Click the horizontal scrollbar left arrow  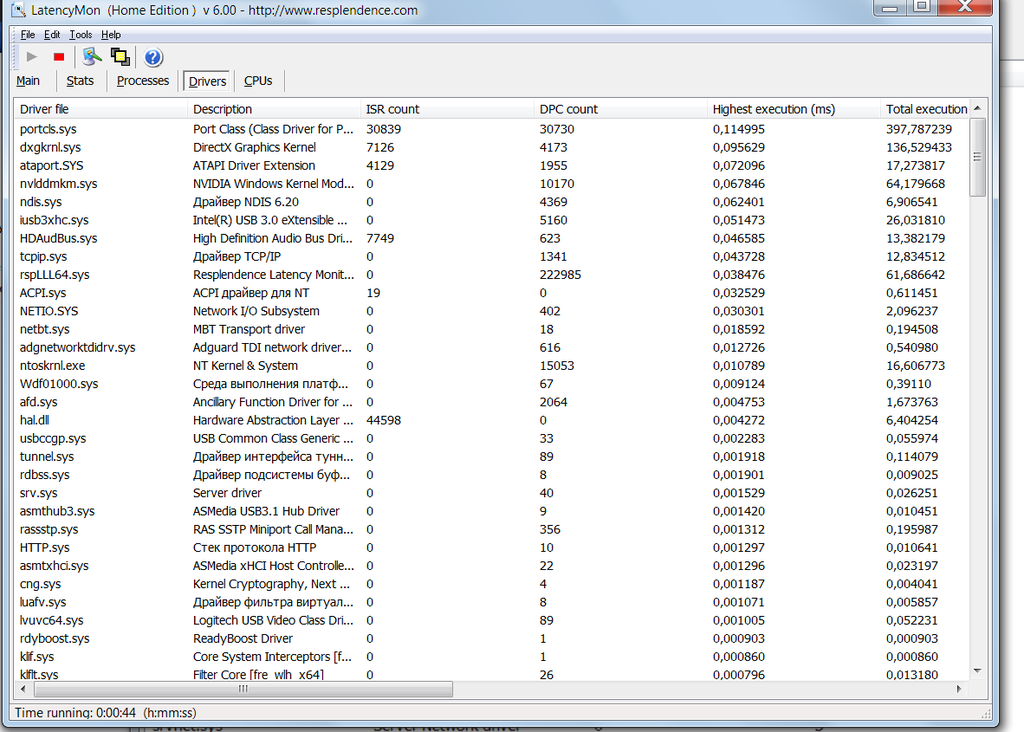click(24, 689)
